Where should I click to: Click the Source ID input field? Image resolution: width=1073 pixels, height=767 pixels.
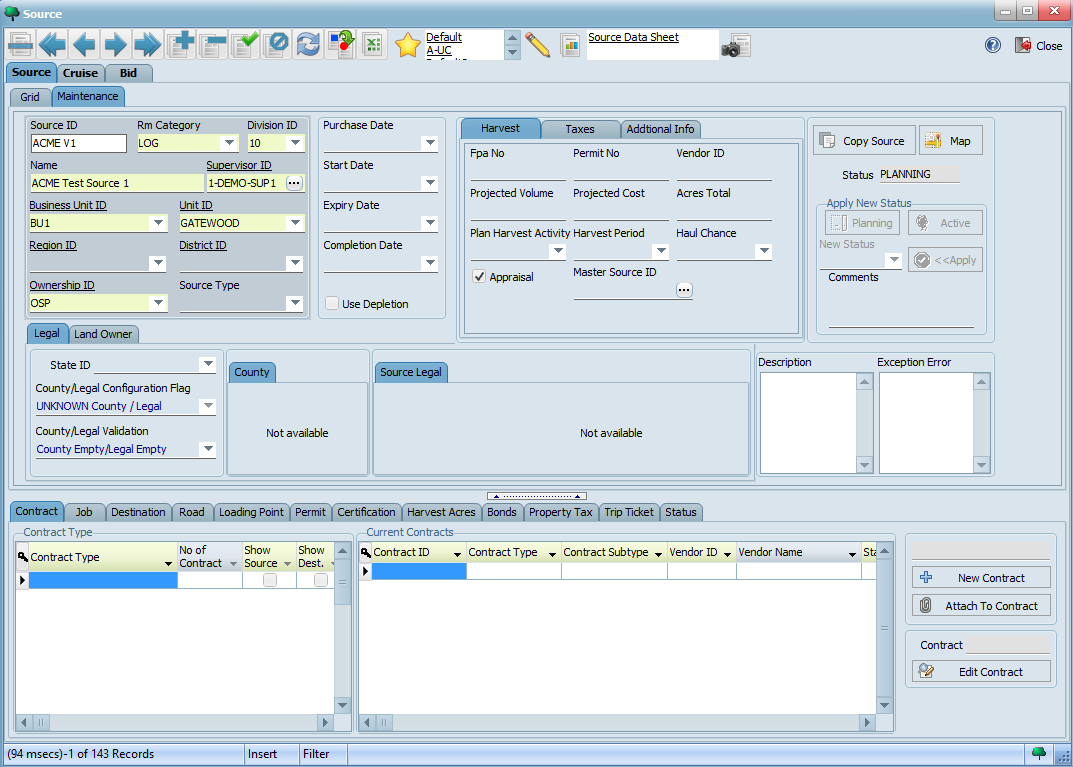click(x=79, y=143)
